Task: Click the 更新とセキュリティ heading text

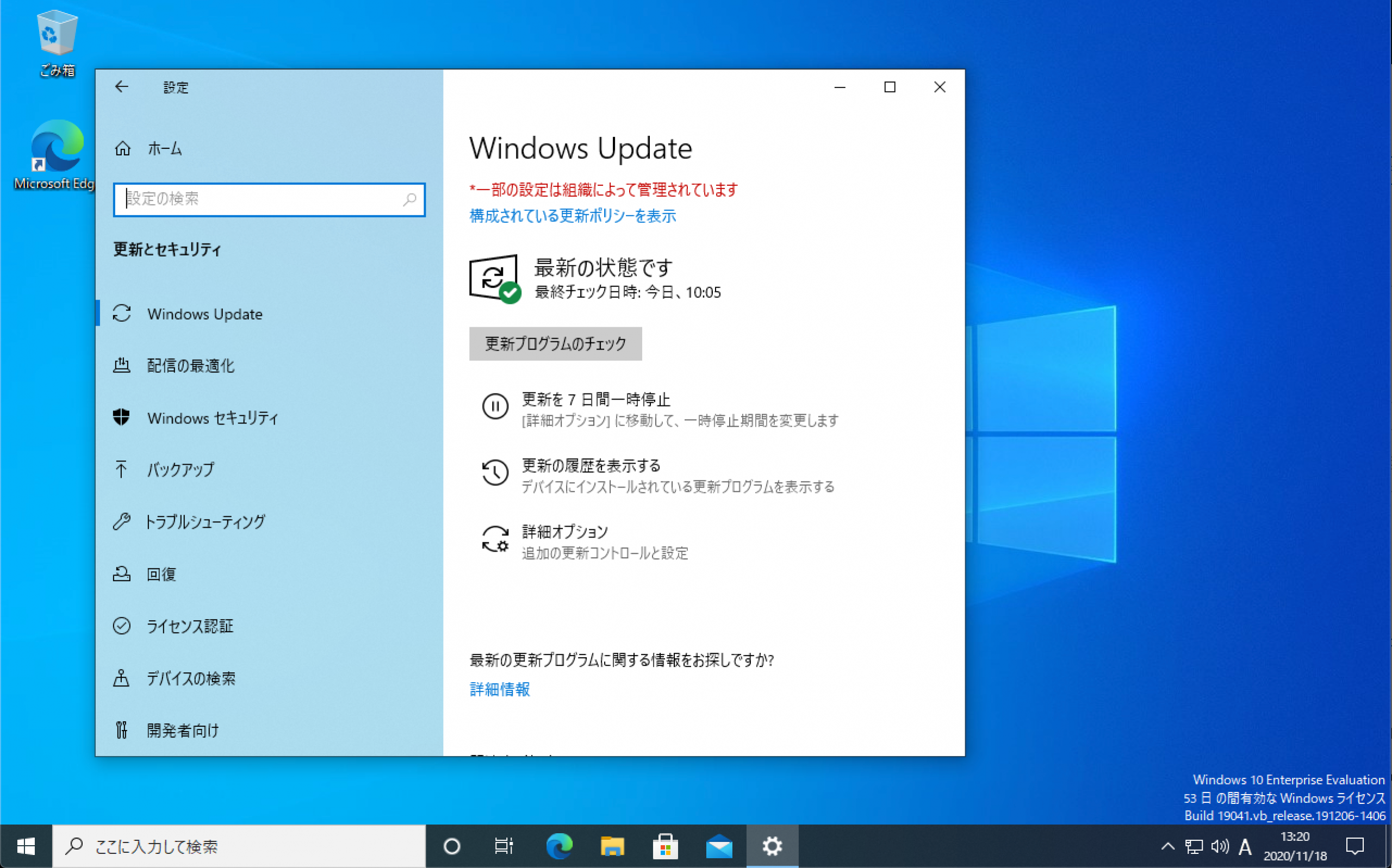Action: click(x=167, y=249)
